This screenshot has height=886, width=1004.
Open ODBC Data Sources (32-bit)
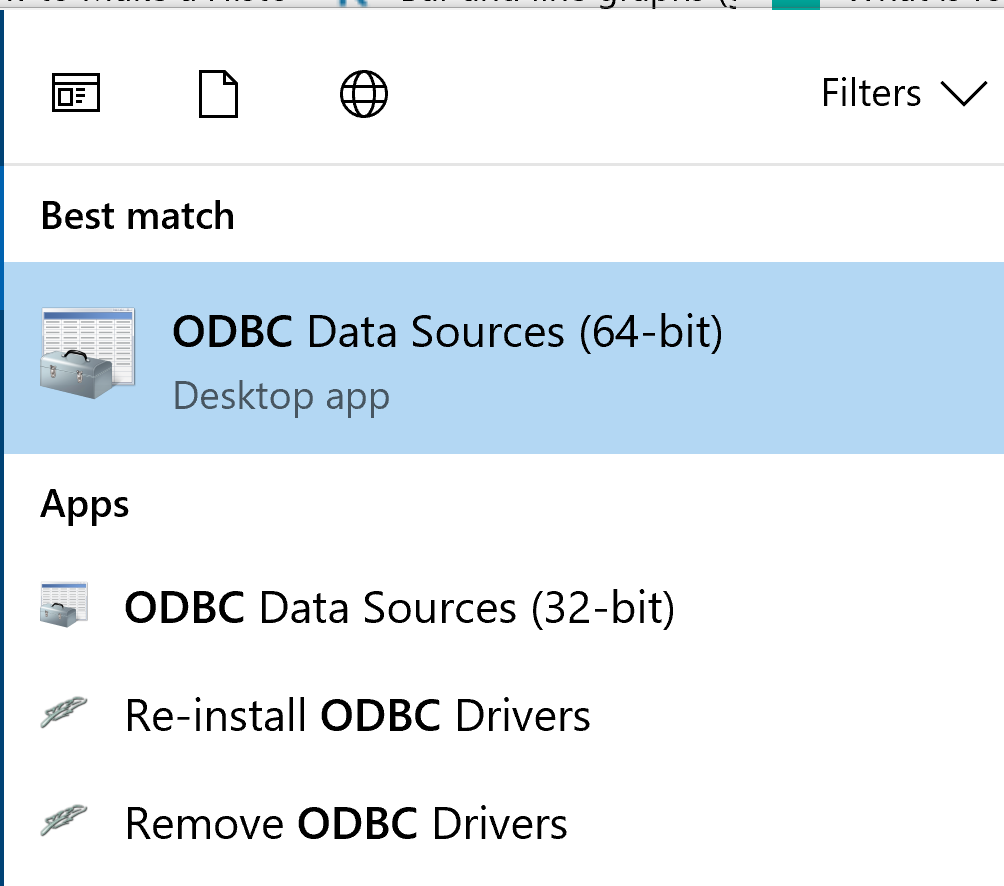point(400,604)
